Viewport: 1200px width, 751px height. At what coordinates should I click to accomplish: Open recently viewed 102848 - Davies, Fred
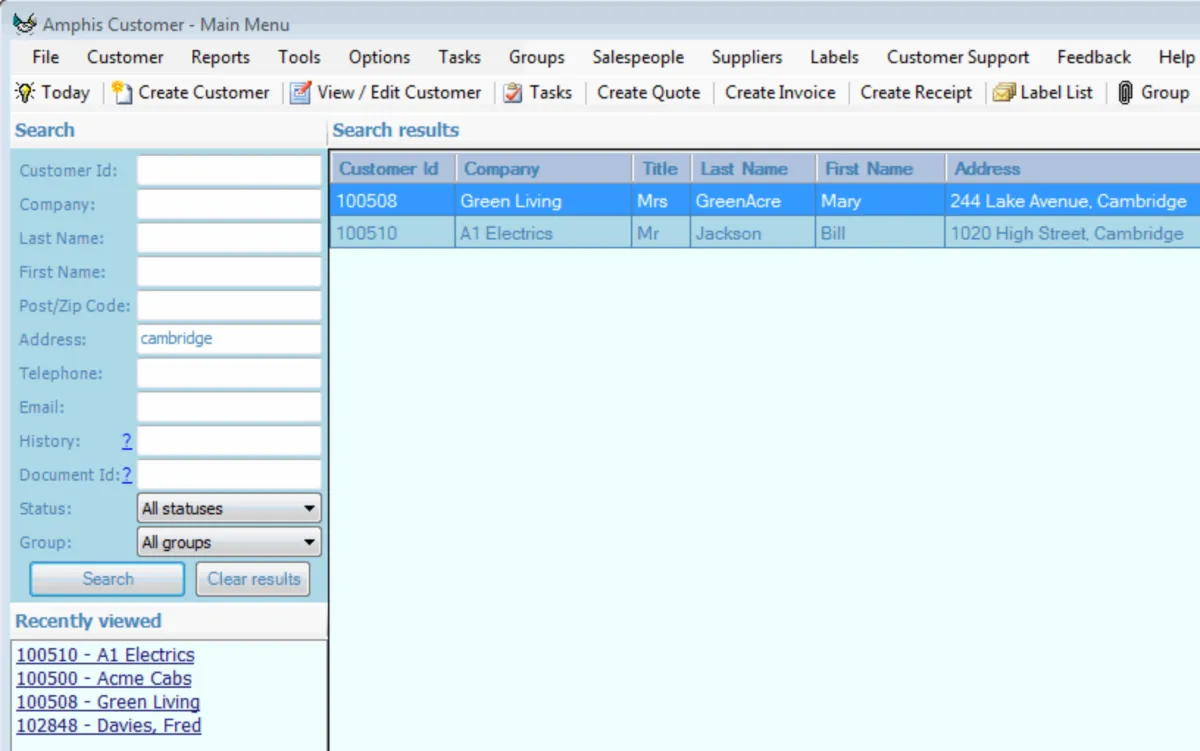click(109, 726)
